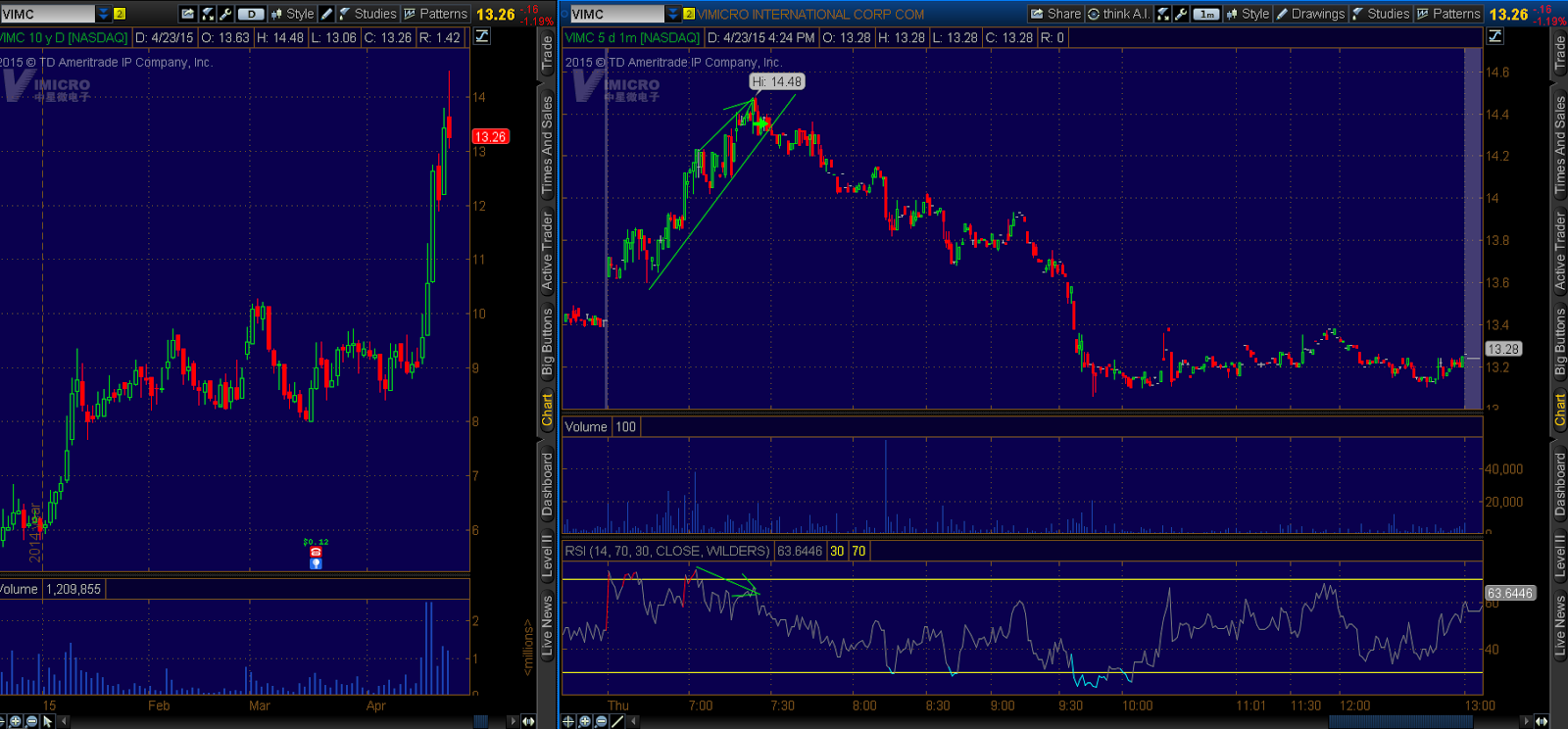Select pointer cursor tool below left chart
Image resolution: width=1568 pixels, height=729 pixels.
pyautogui.click(x=47, y=721)
